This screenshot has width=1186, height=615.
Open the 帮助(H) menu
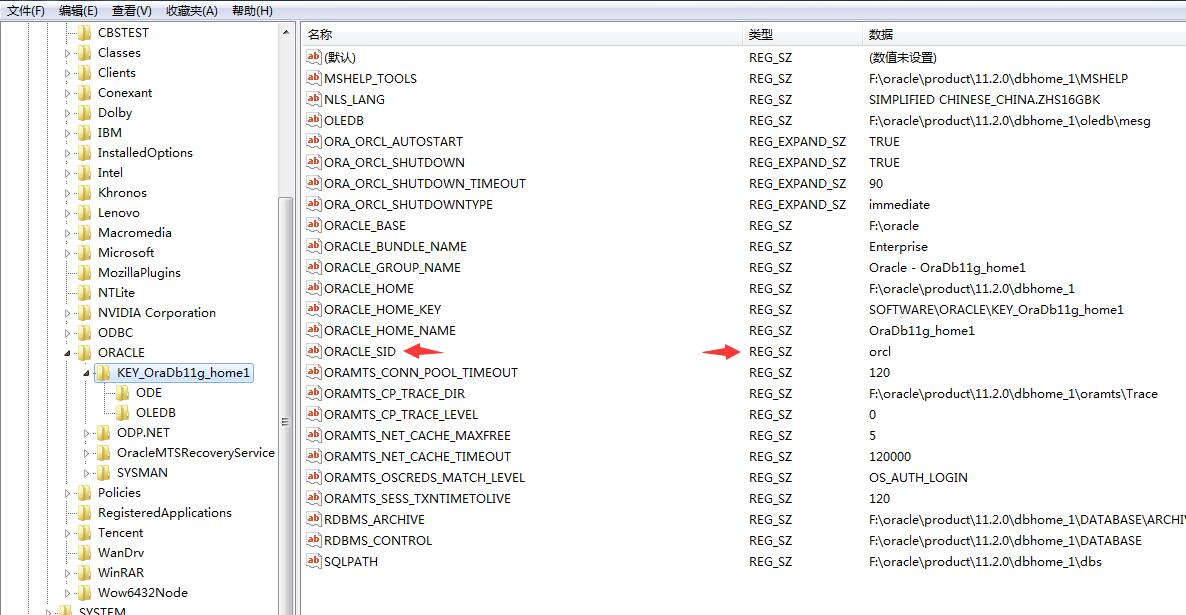pos(252,11)
